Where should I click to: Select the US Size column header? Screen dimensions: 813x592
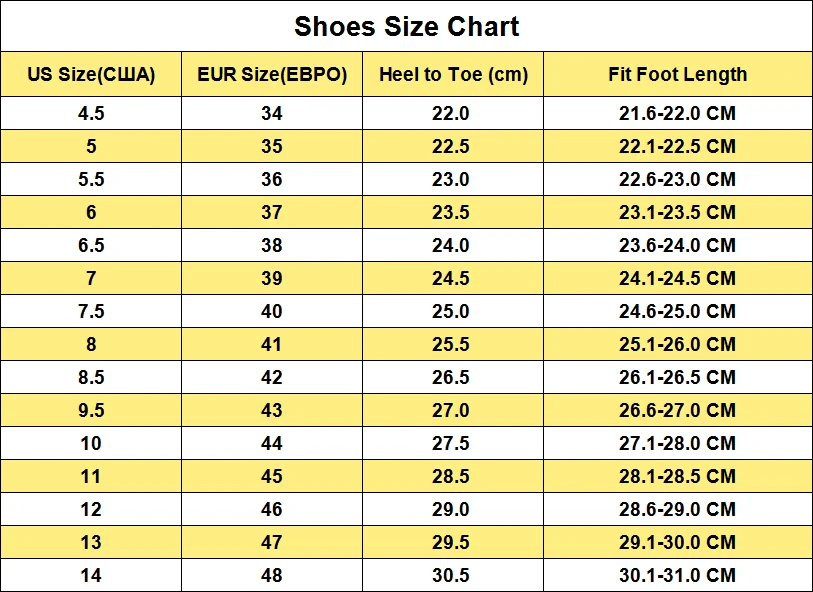[x=91, y=74]
